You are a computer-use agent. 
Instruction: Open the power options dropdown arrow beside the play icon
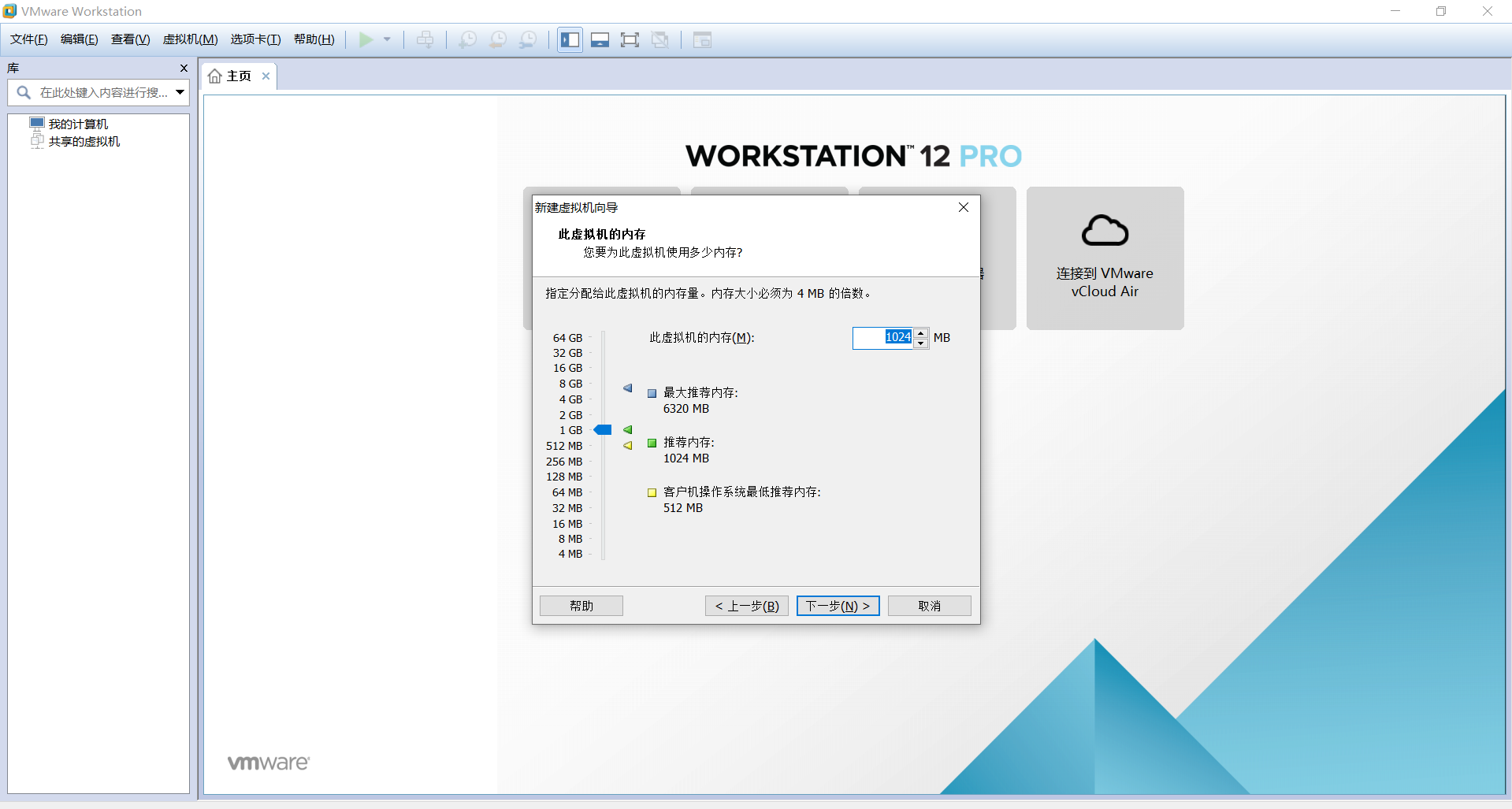click(387, 40)
